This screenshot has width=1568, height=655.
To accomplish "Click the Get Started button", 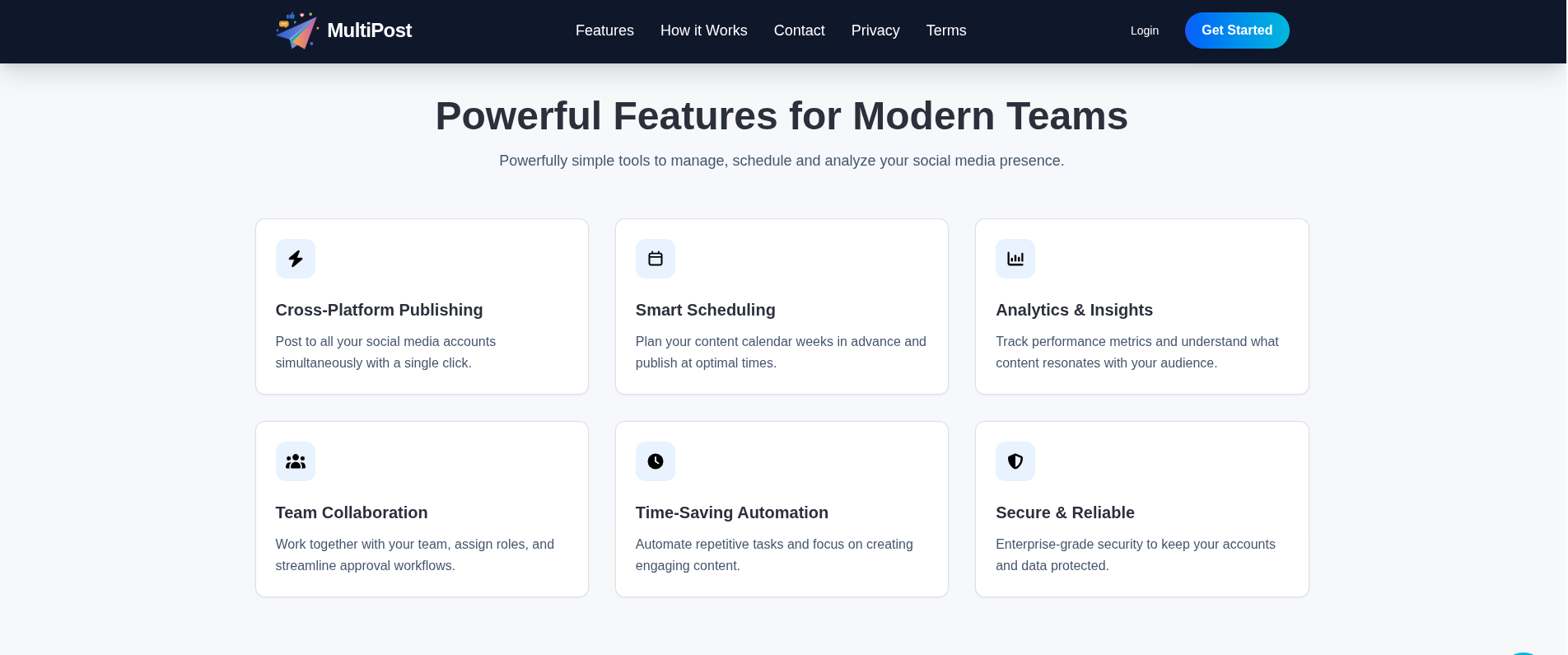I will tap(1237, 30).
